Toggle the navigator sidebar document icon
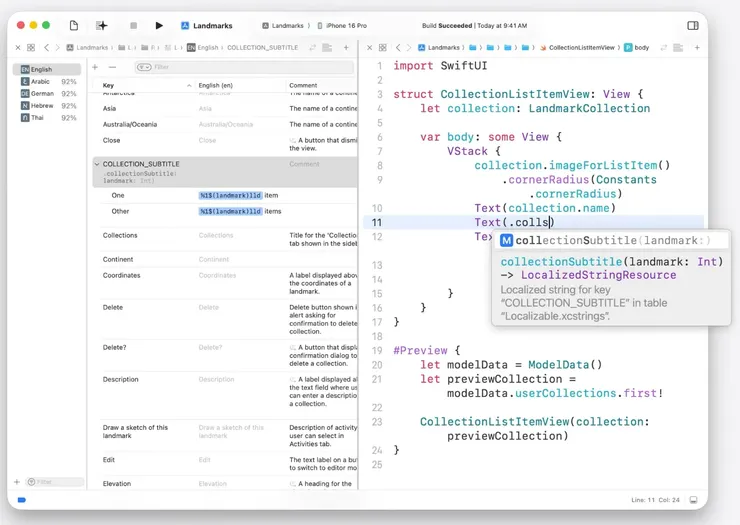The width and height of the screenshot is (740, 525). (x=74, y=25)
